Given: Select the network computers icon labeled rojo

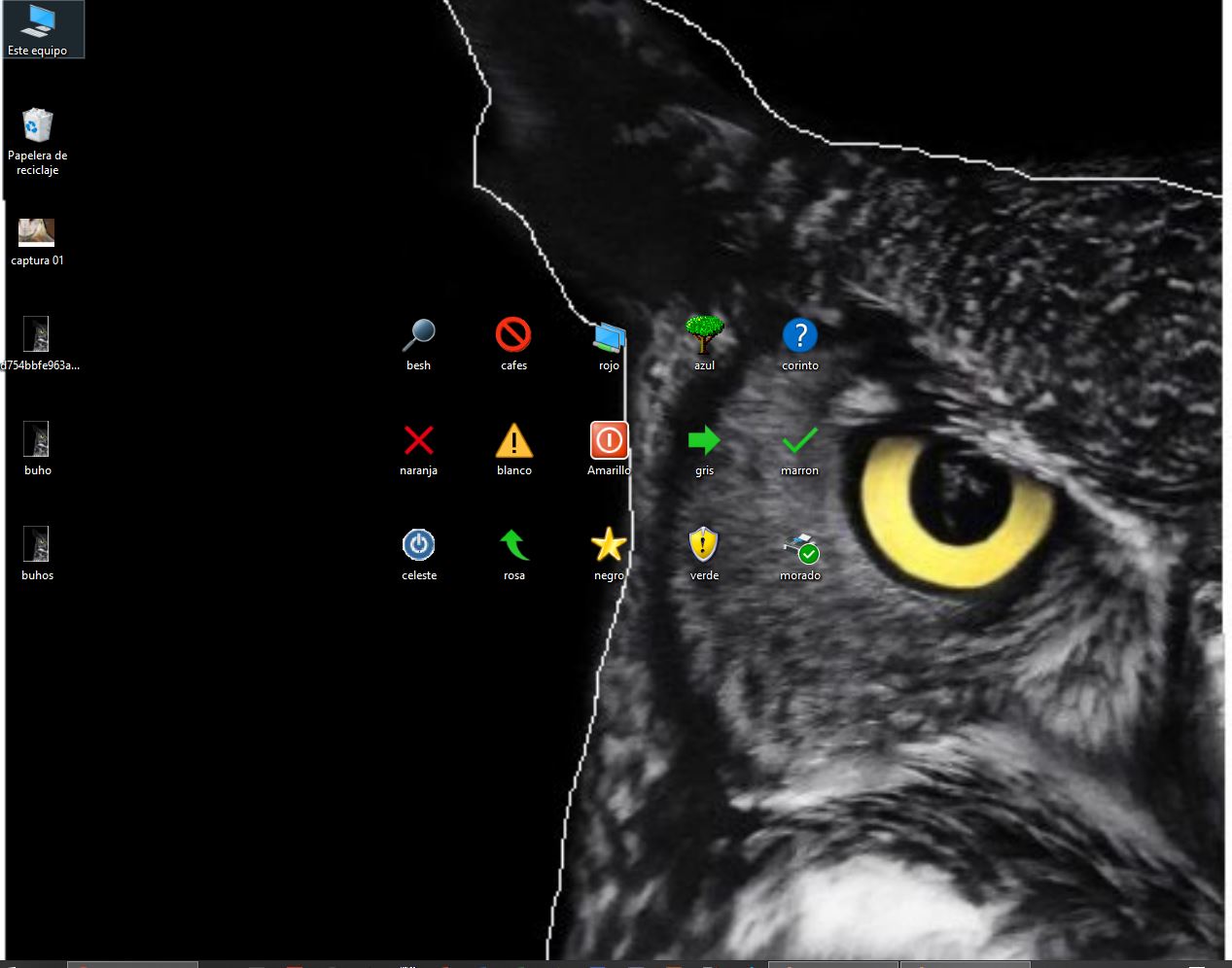Looking at the screenshot, I should tap(609, 336).
